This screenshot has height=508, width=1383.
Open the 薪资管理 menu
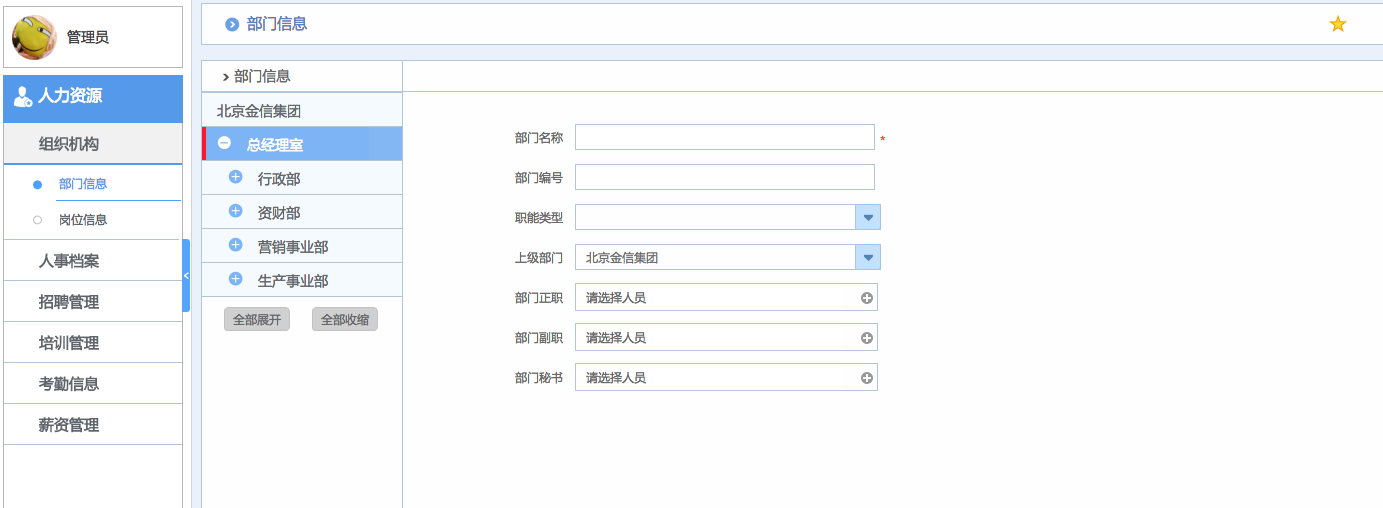(x=69, y=425)
